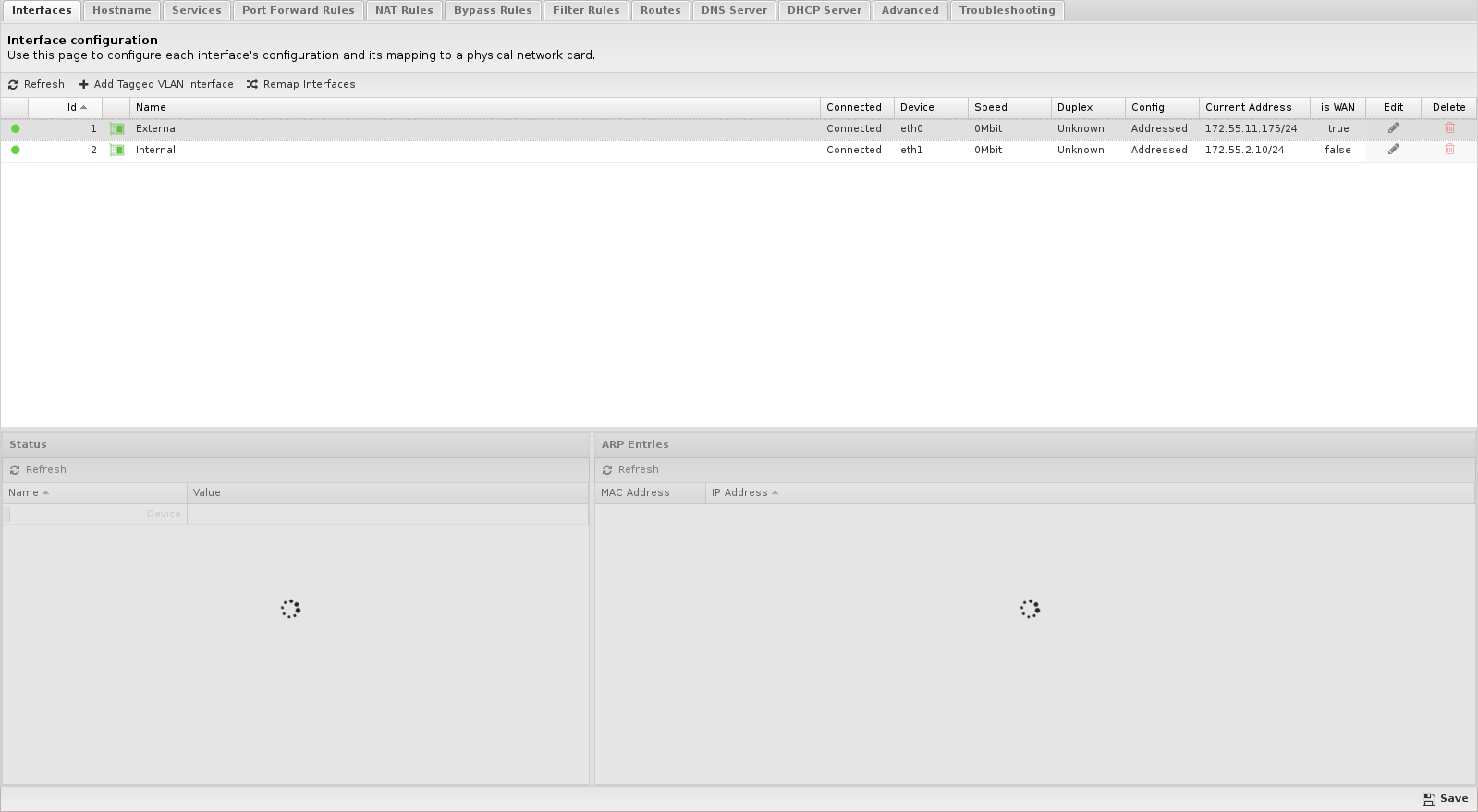This screenshot has height=812, width=1478.
Task: Delete the External interface trash icon
Action: [x=1449, y=128]
